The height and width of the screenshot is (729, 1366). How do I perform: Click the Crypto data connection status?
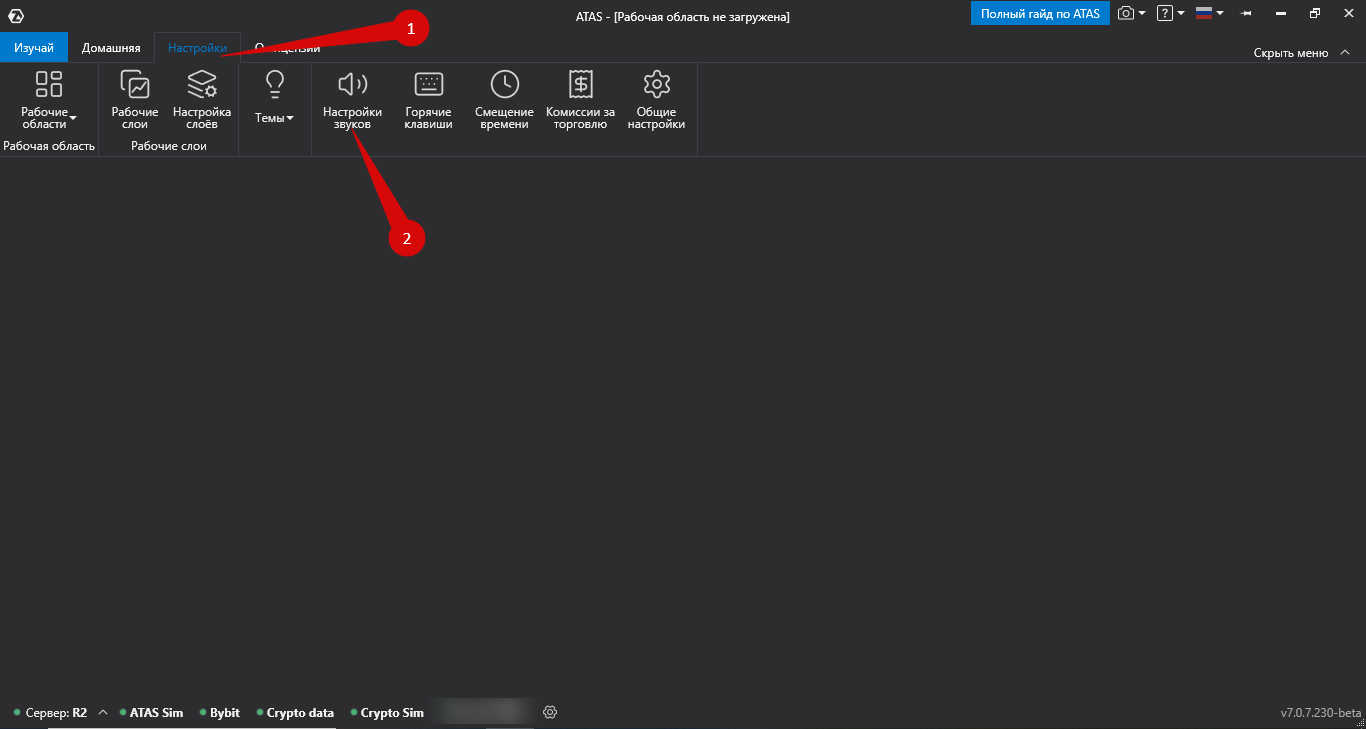point(295,713)
